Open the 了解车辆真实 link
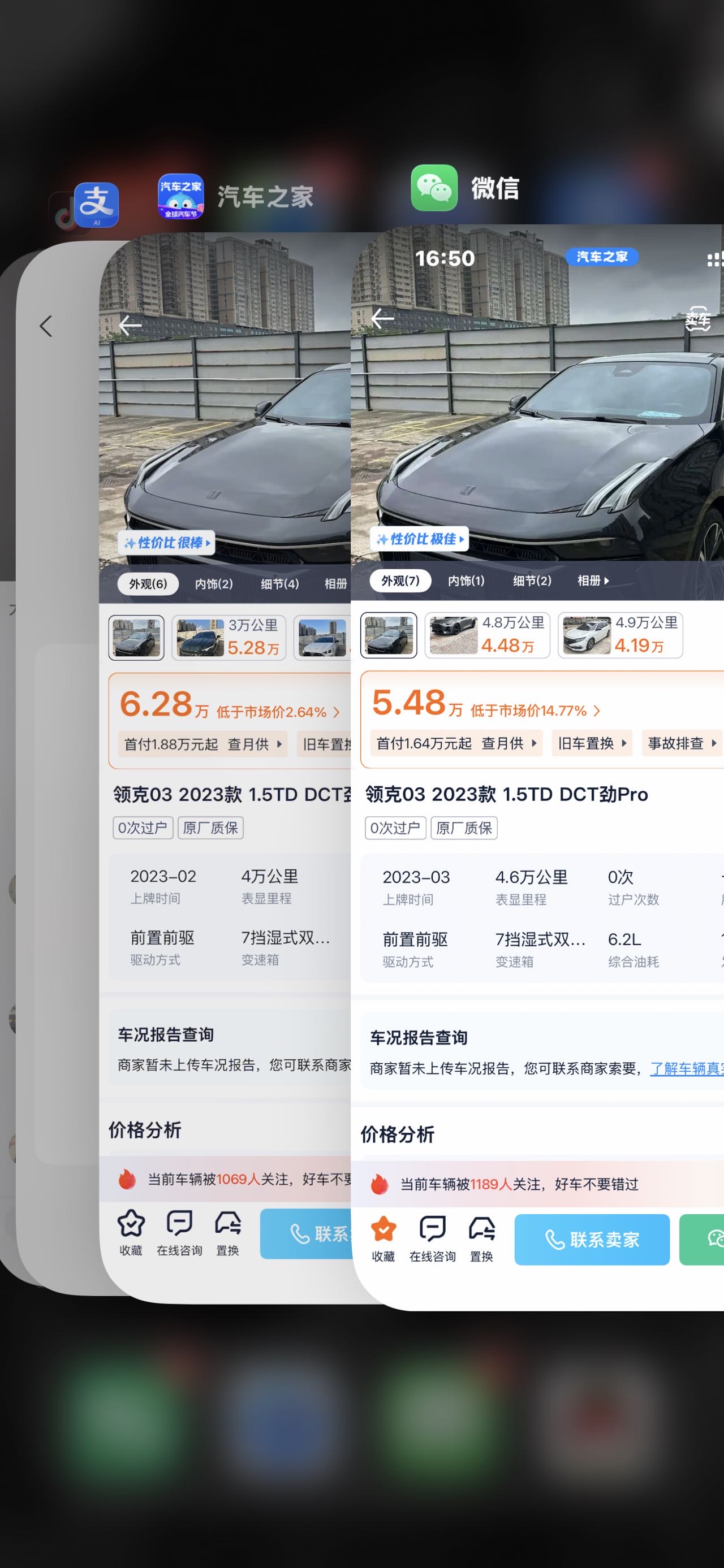This screenshot has width=724, height=1568. pos(687,1068)
